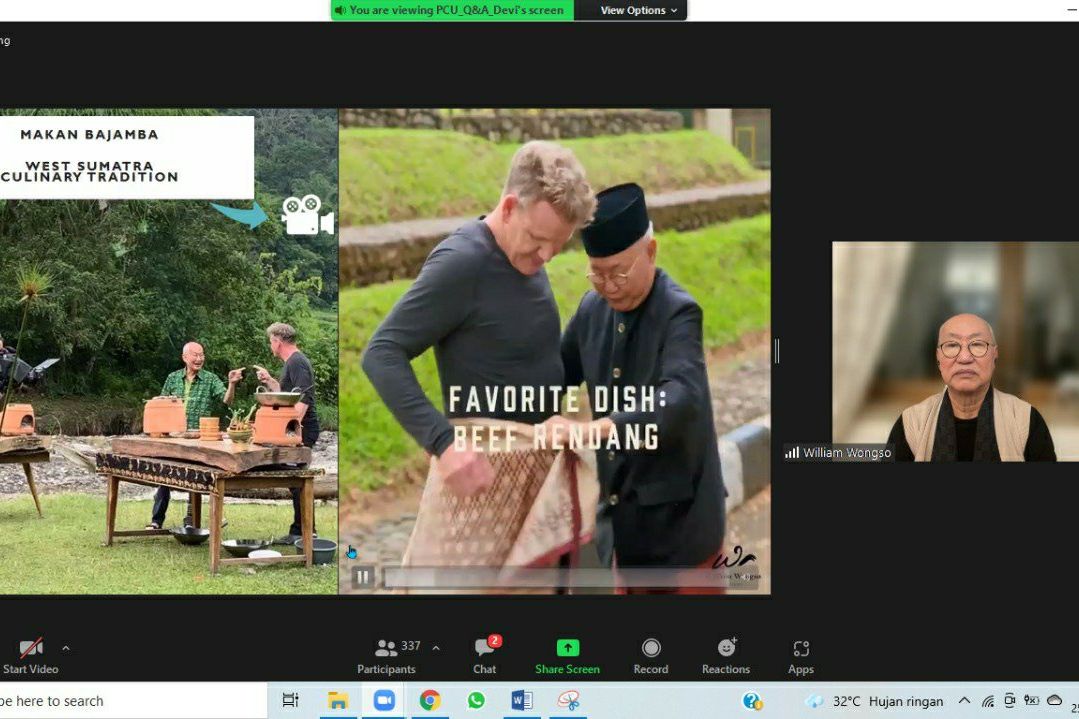Pause the playing Beef Rendang video
The width and height of the screenshot is (1079, 719).
coord(363,577)
